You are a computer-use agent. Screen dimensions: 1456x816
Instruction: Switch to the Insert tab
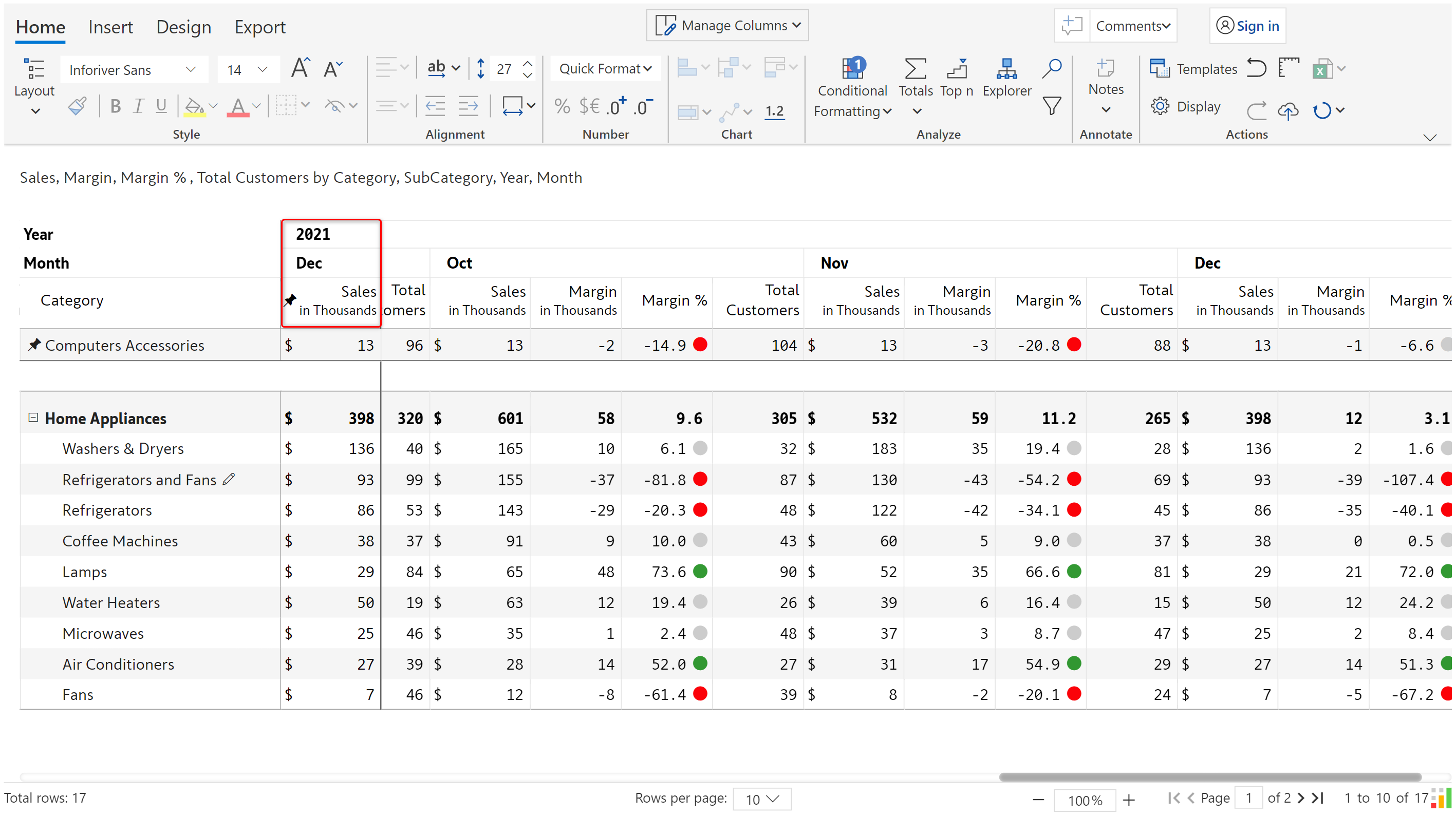click(x=110, y=27)
